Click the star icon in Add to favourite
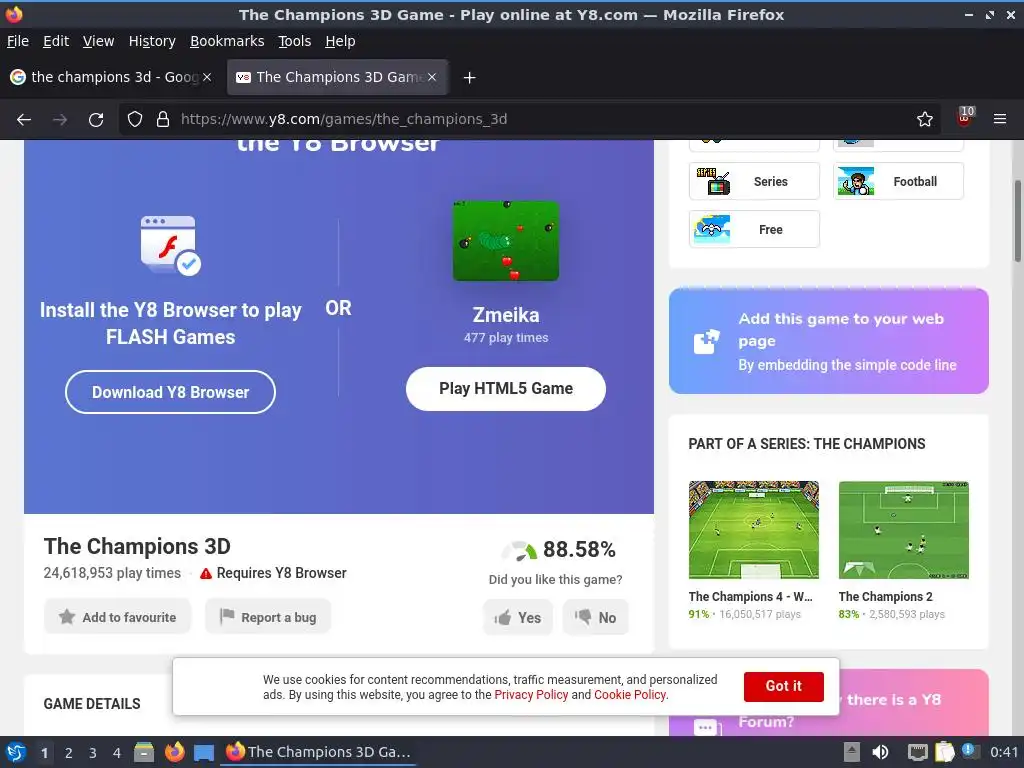The image size is (1024, 768). 67,616
